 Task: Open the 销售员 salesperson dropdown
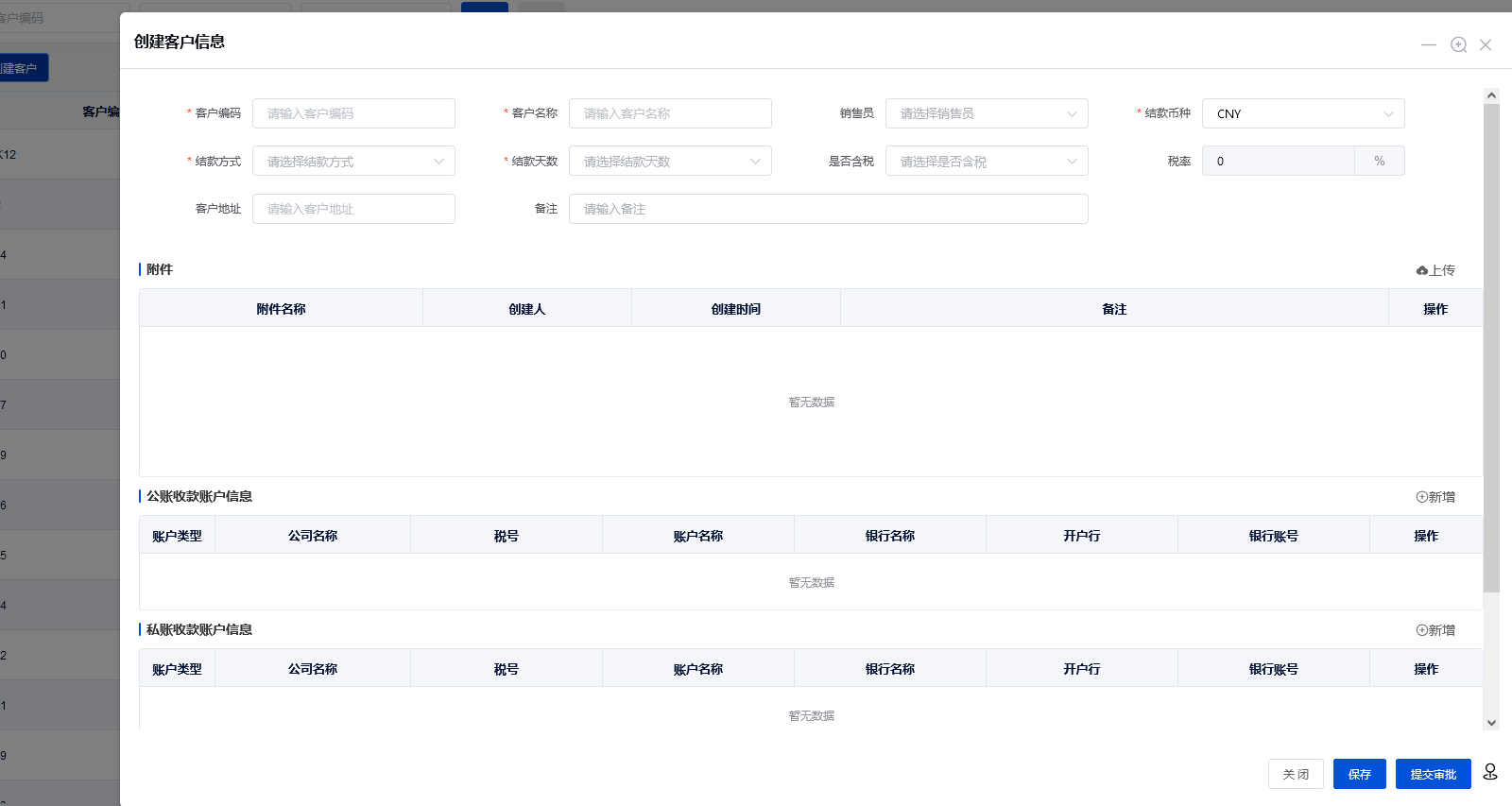987,113
